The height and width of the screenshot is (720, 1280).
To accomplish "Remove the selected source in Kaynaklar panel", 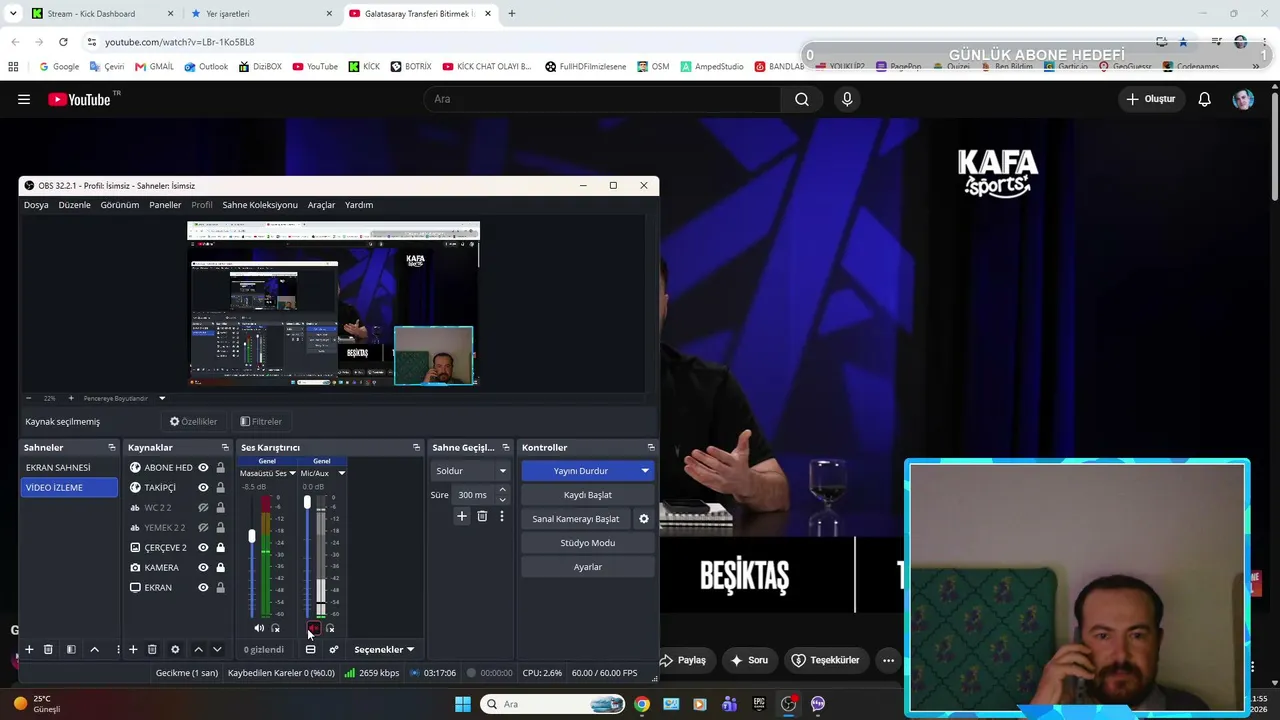I will coord(152,649).
